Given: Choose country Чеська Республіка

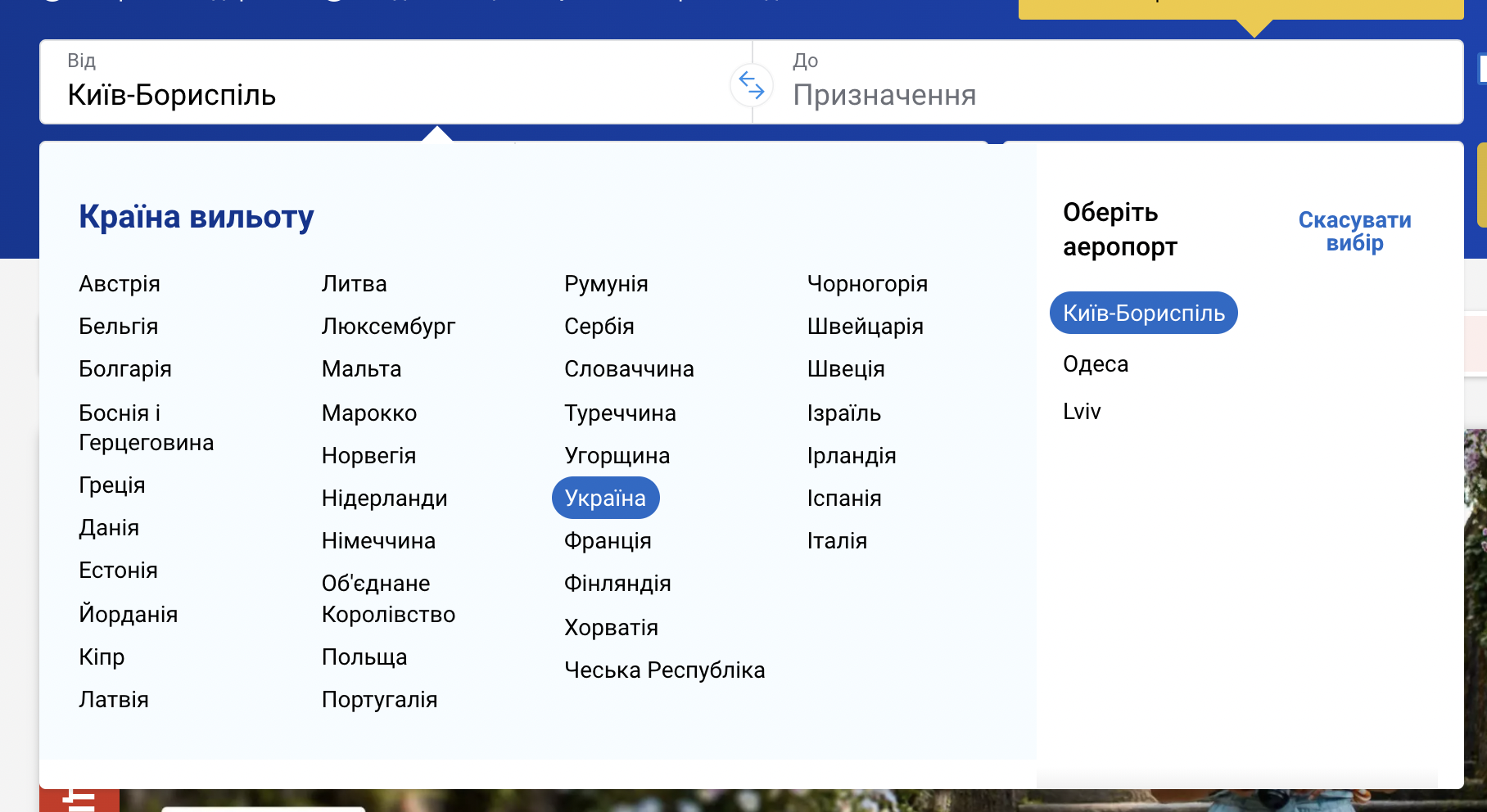Looking at the screenshot, I should click(x=665, y=670).
